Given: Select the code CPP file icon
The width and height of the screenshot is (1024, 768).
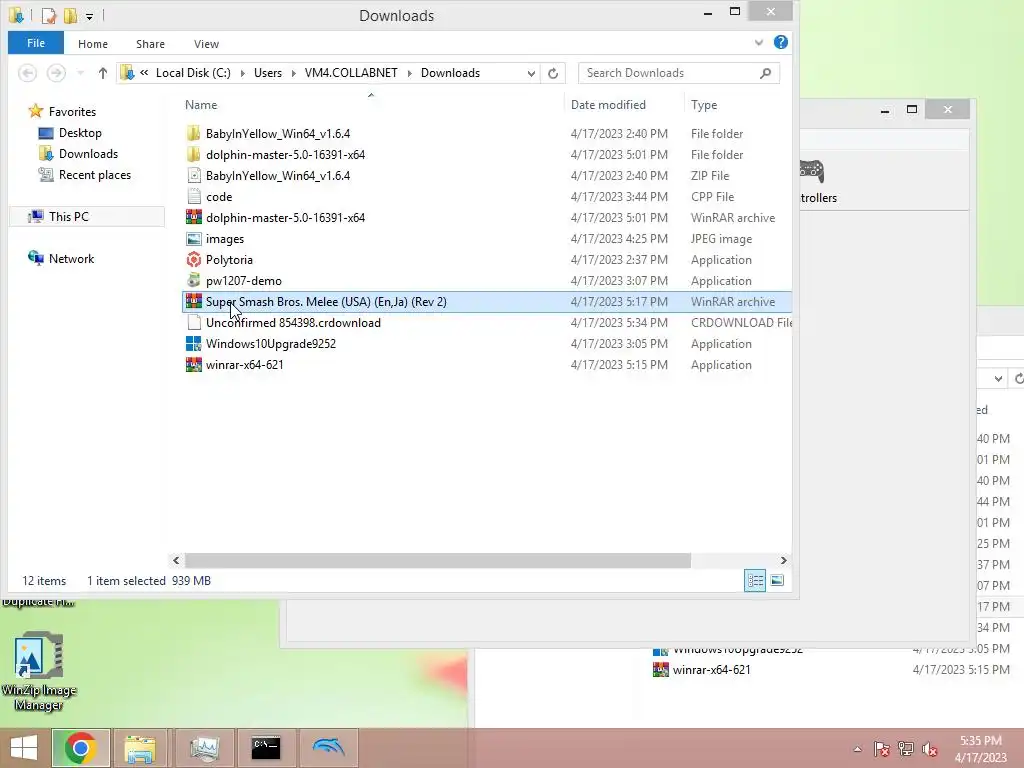Looking at the screenshot, I should pos(193,197).
